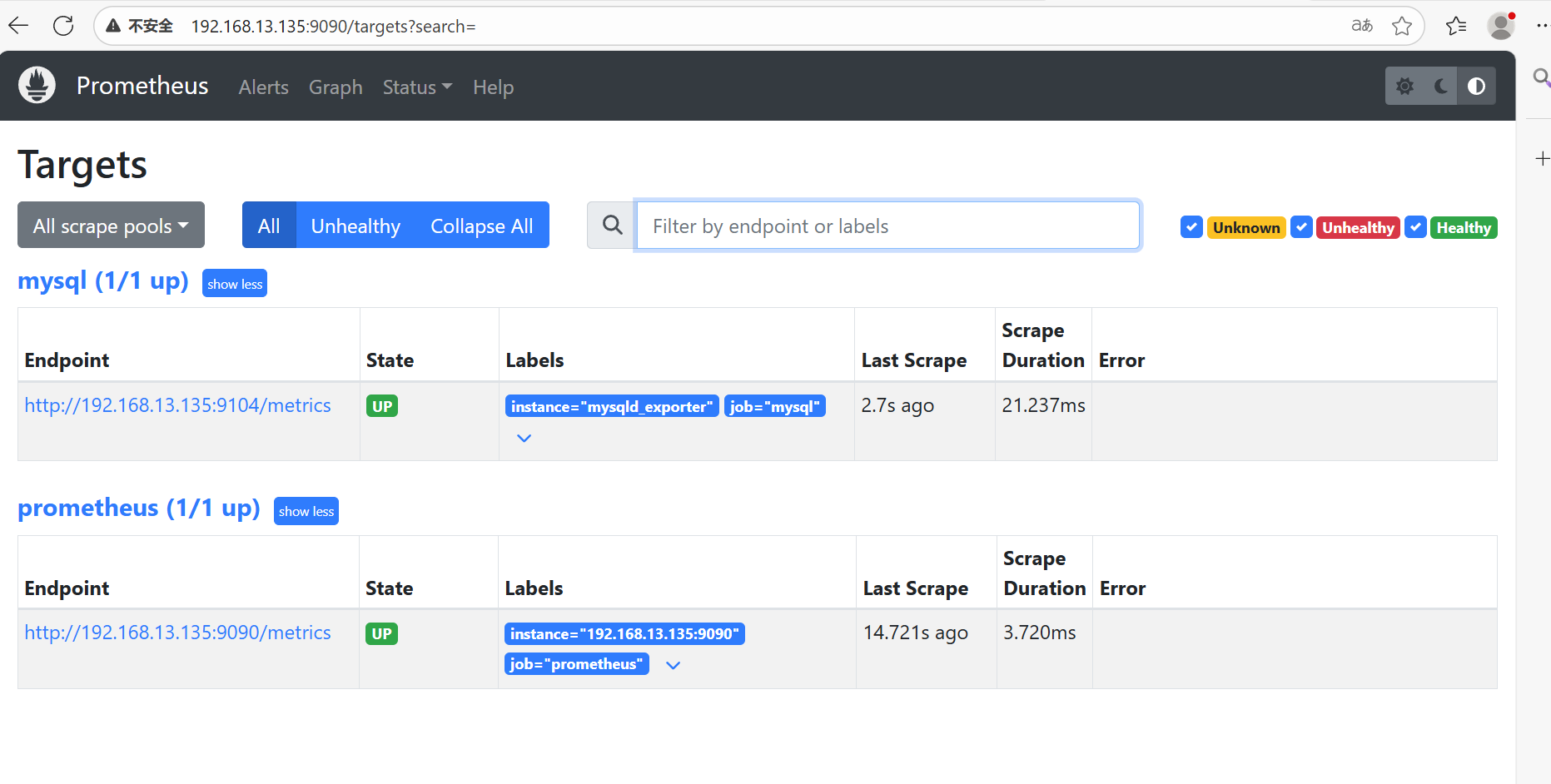The image size is (1551, 784).
Task: Click the prometheus (1/1 up) heading
Action: tap(139, 509)
